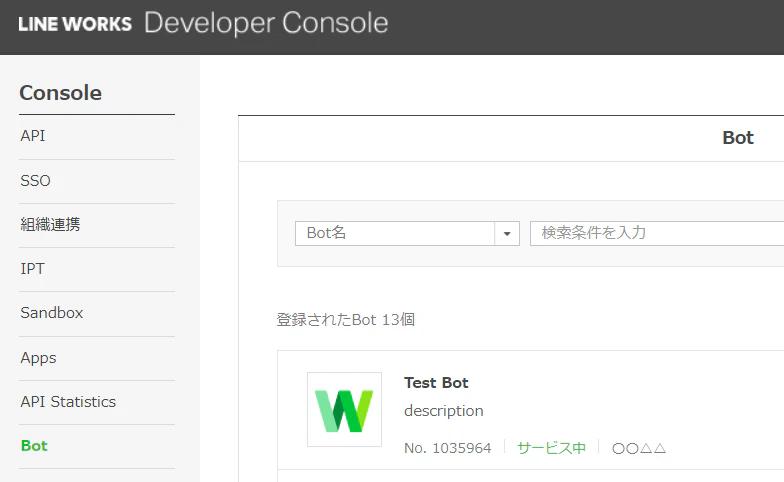Open the SSO menu item

coord(36,180)
